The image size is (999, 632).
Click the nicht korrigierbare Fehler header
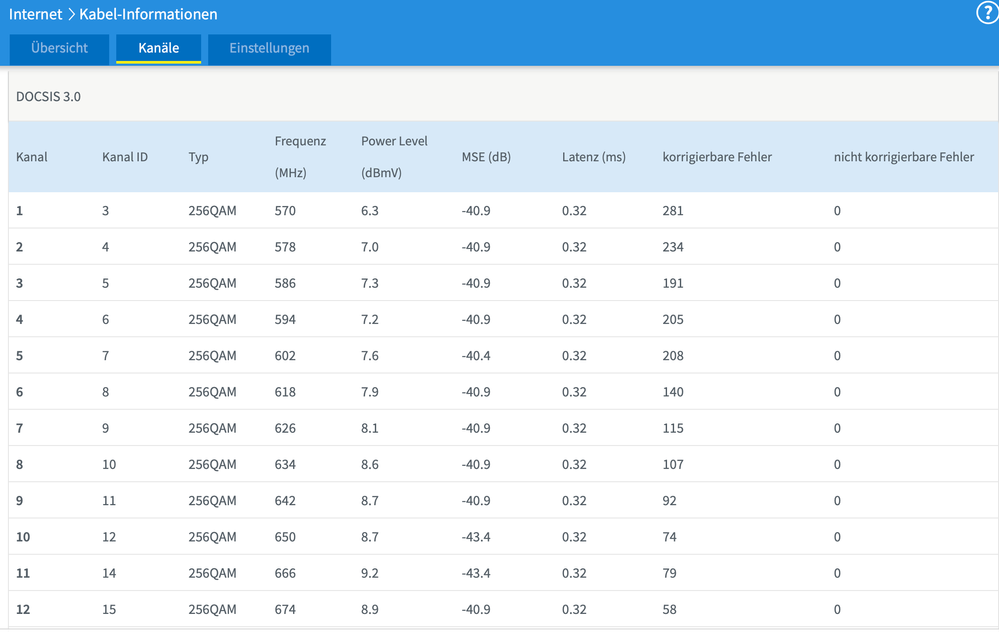coord(903,157)
